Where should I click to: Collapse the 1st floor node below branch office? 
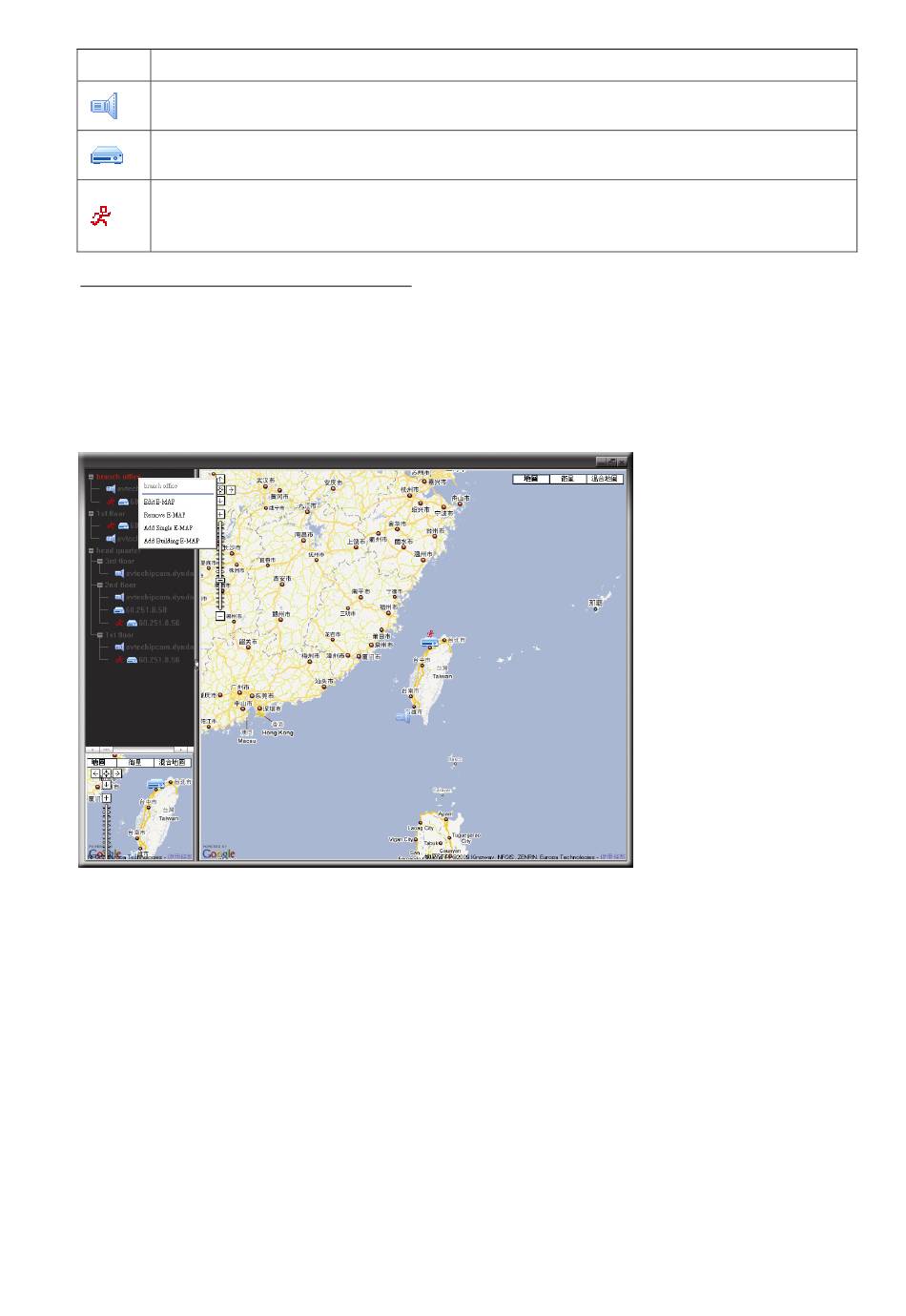[x=91, y=514]
